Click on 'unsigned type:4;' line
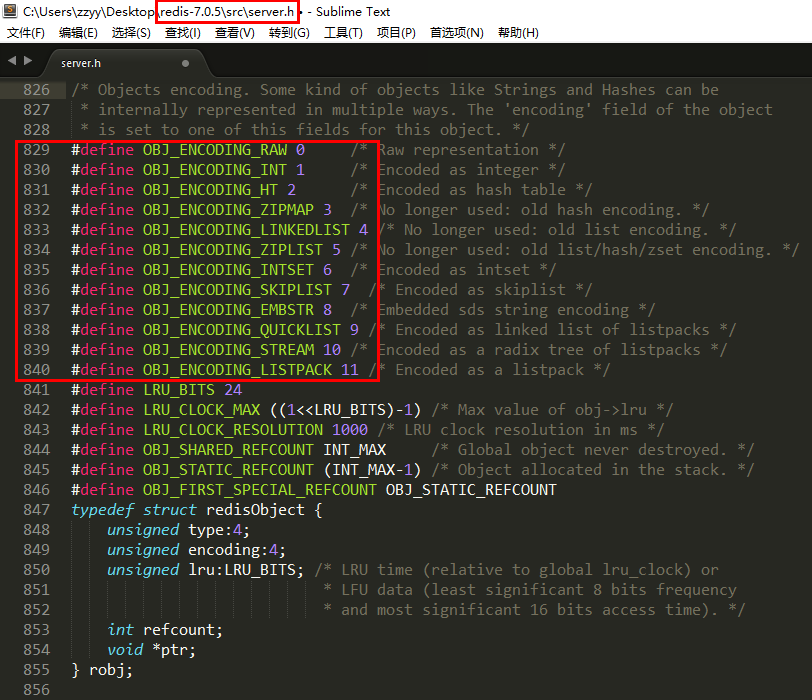Screen dimensions: 812x700 pos(178,530)
